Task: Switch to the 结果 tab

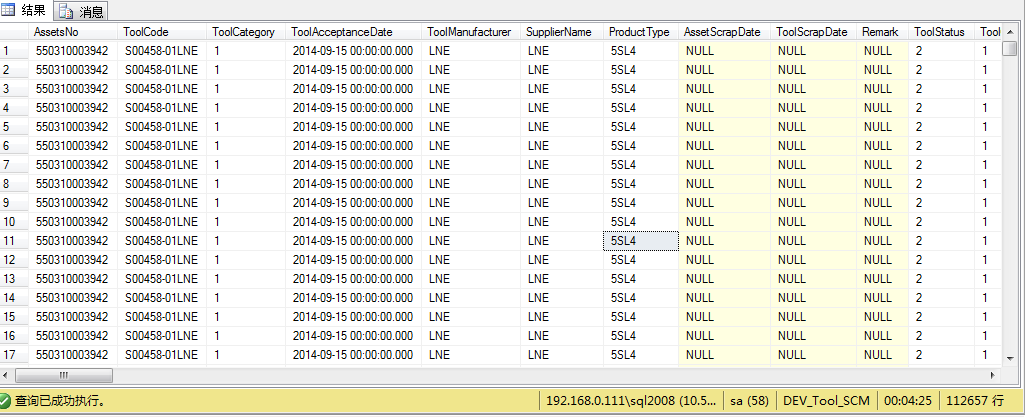Action: 26,11
